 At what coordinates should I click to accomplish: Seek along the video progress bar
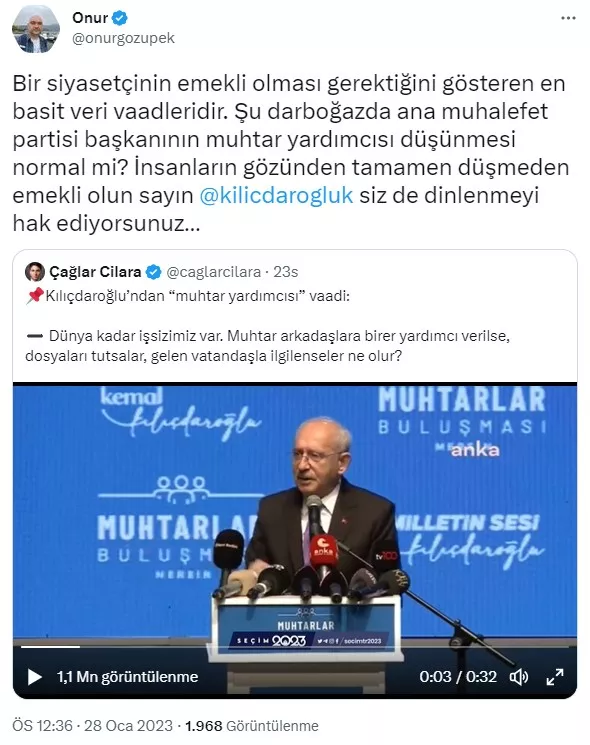[295, 647]
